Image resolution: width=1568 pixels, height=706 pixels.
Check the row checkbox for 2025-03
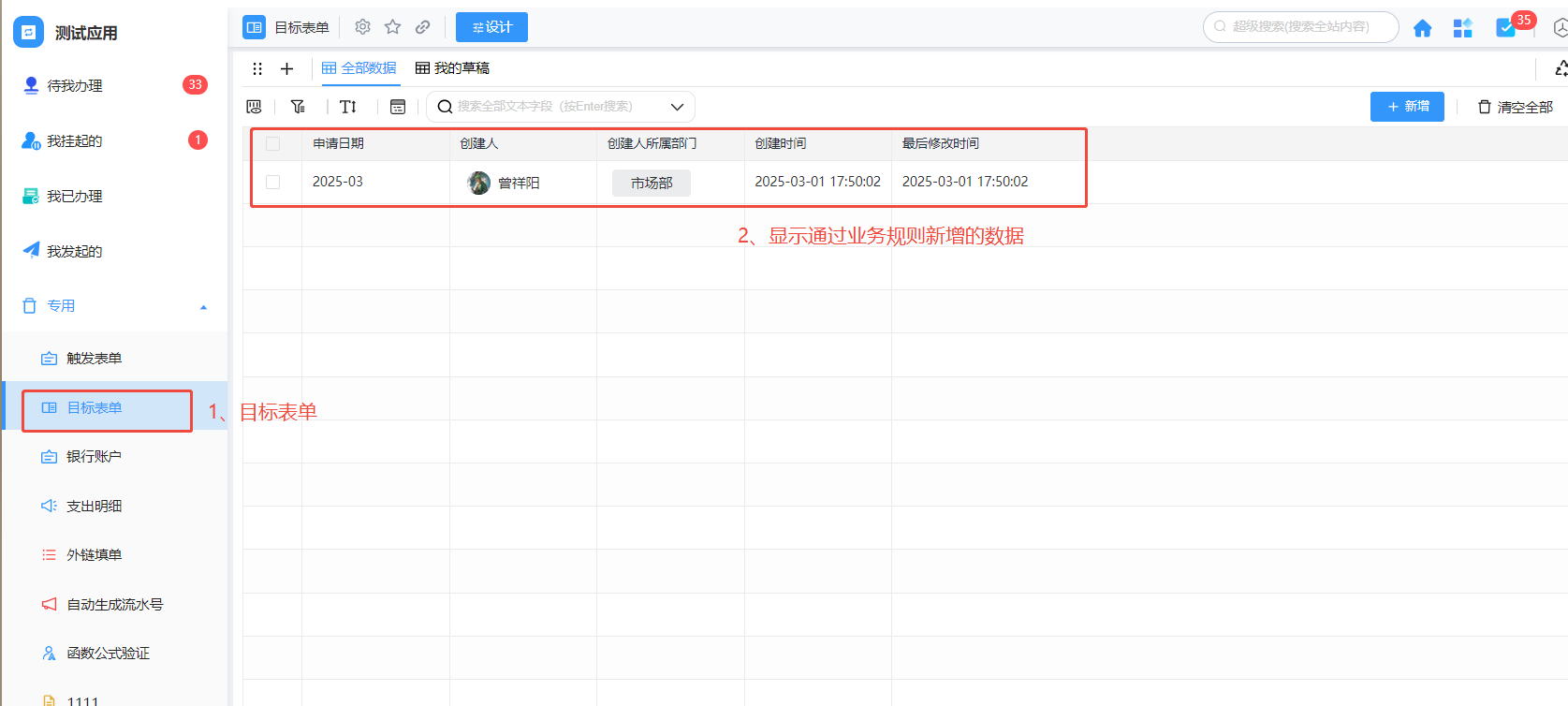pyautogui.click(x=273, y=182)
